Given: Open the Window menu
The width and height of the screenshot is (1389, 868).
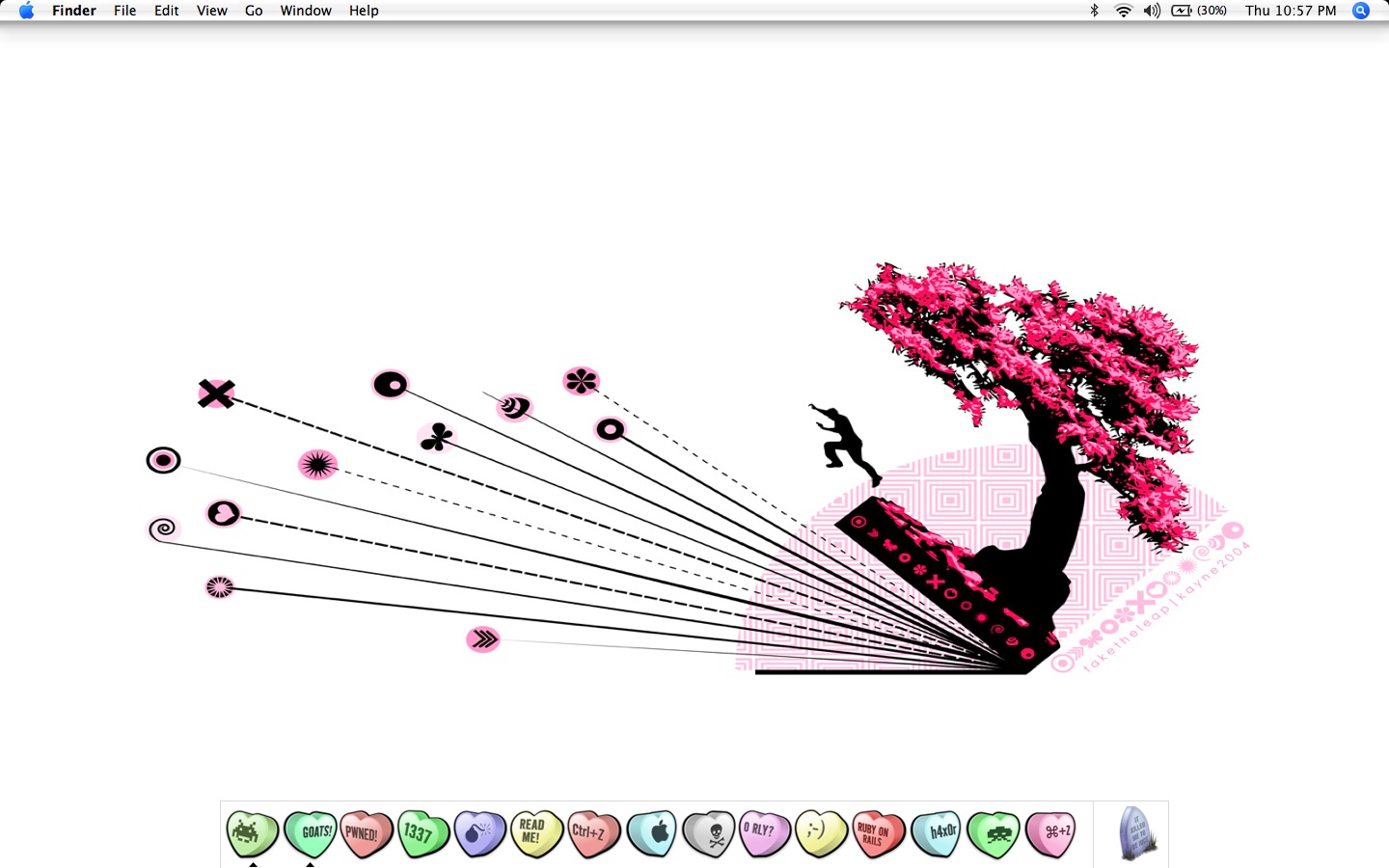Looking at the screenshot, I should tap(306, 11).
